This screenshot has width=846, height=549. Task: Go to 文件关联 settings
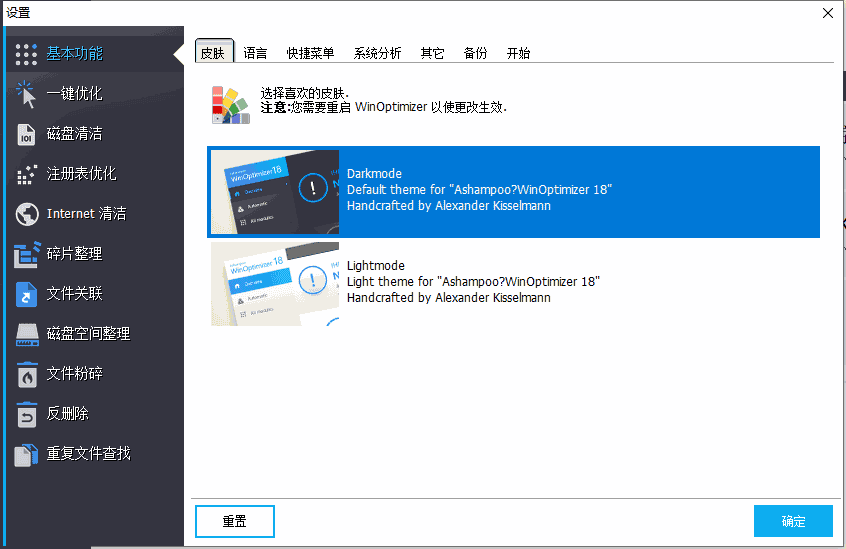point(94,293)
